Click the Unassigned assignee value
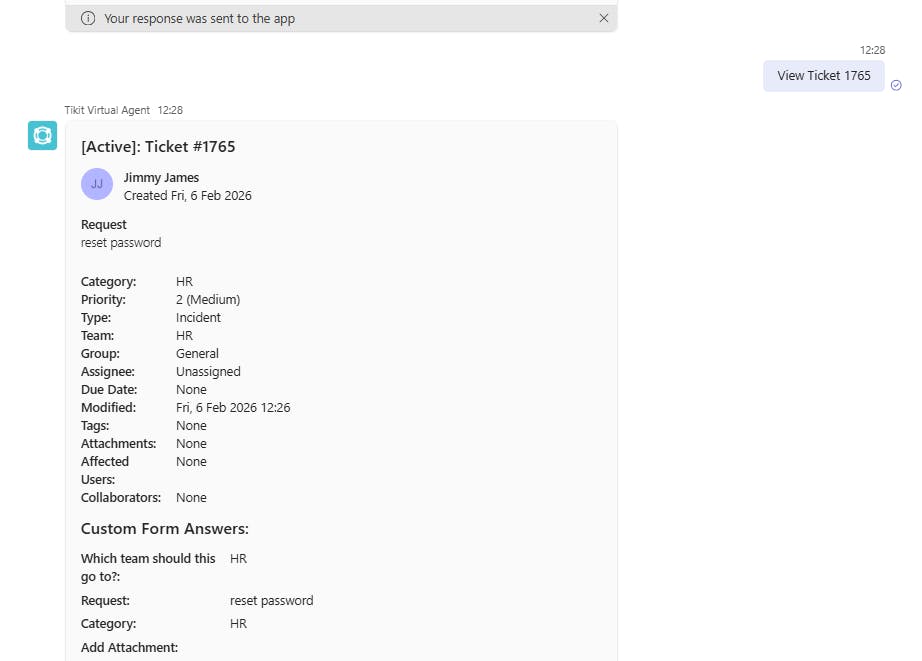The height and width of the screenshot is (661, 922). pos(208,372)
